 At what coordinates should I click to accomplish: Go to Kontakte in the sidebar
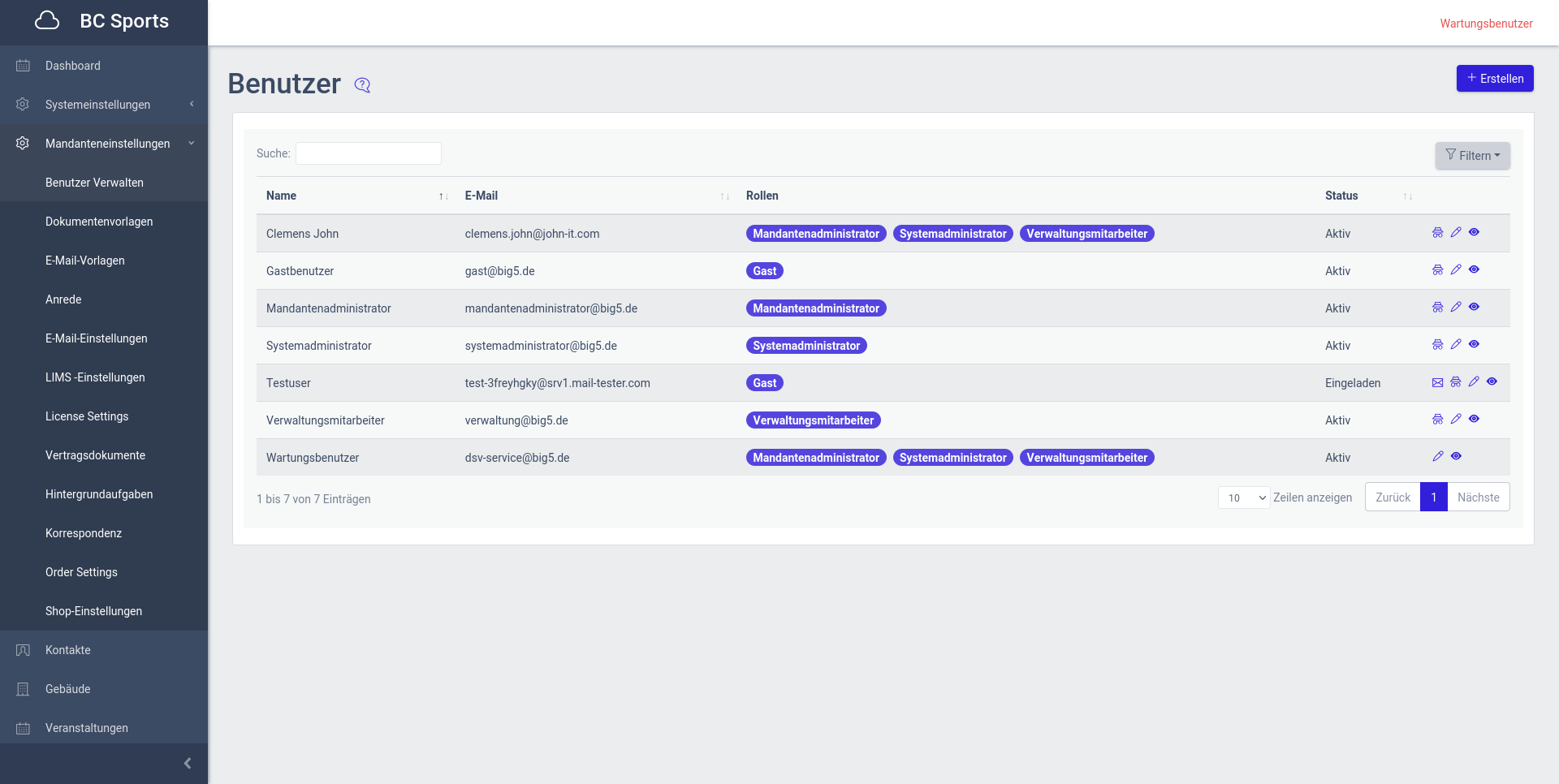[68, 650]
